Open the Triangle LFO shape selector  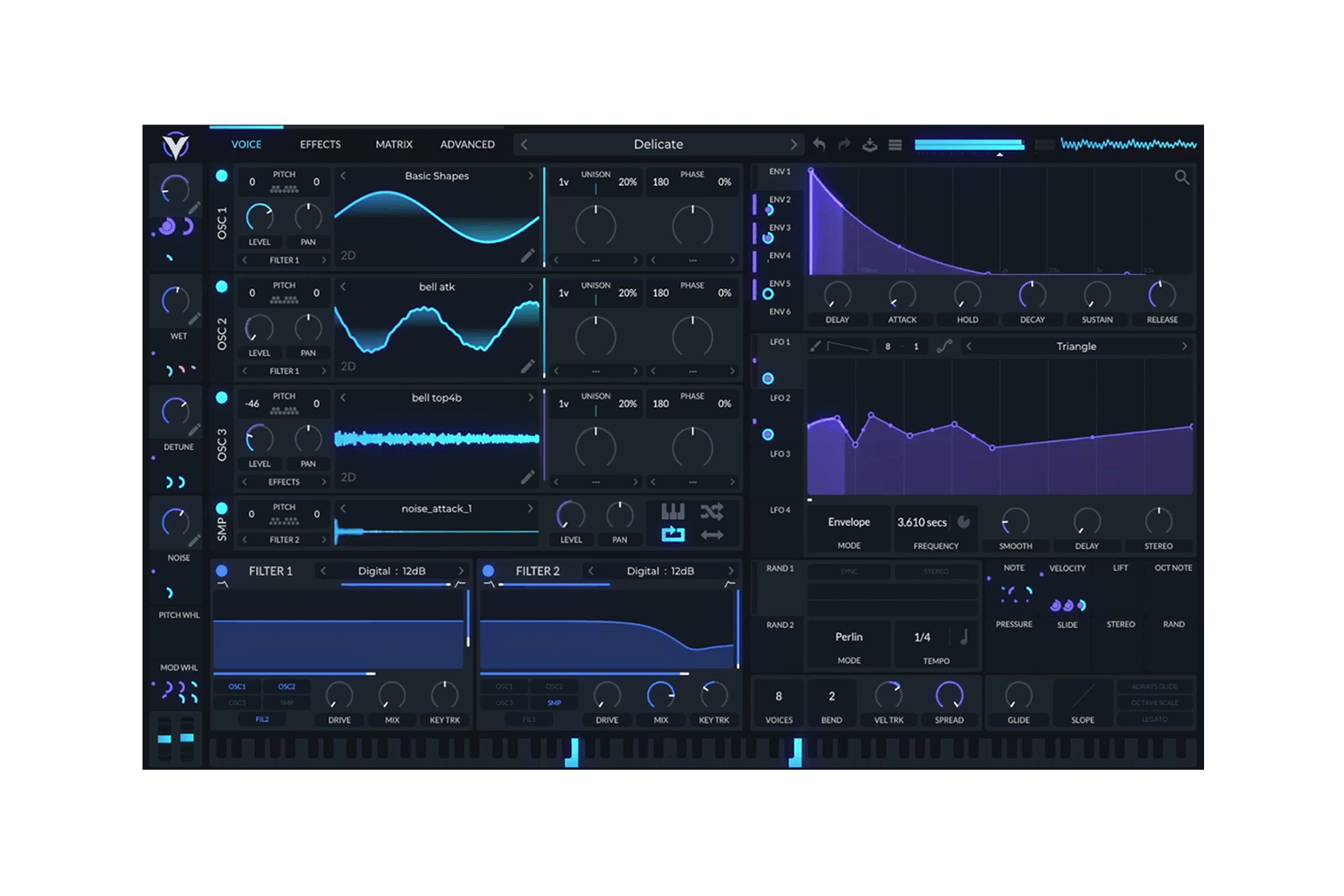1076,346
